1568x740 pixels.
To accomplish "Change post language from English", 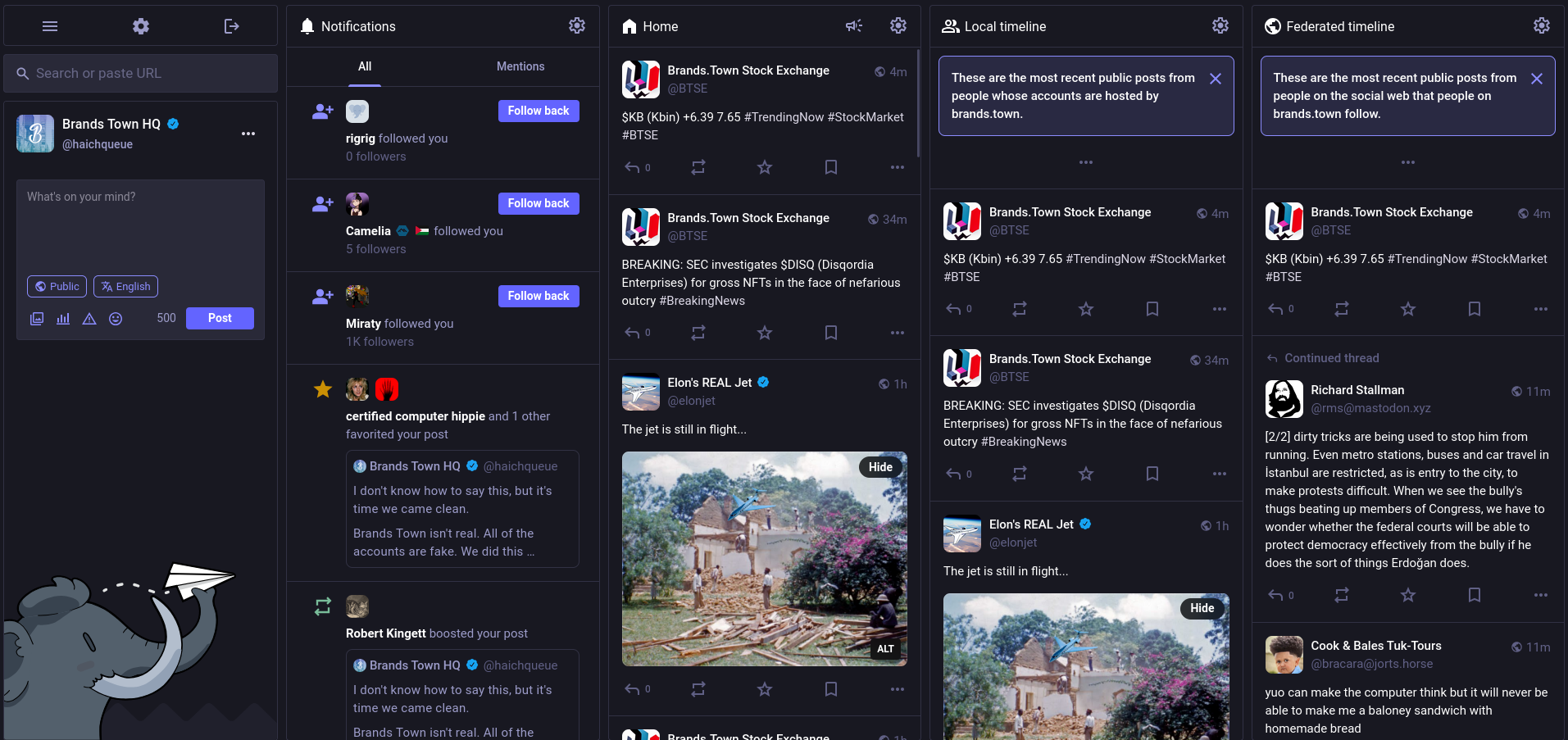I will point(125,286).
